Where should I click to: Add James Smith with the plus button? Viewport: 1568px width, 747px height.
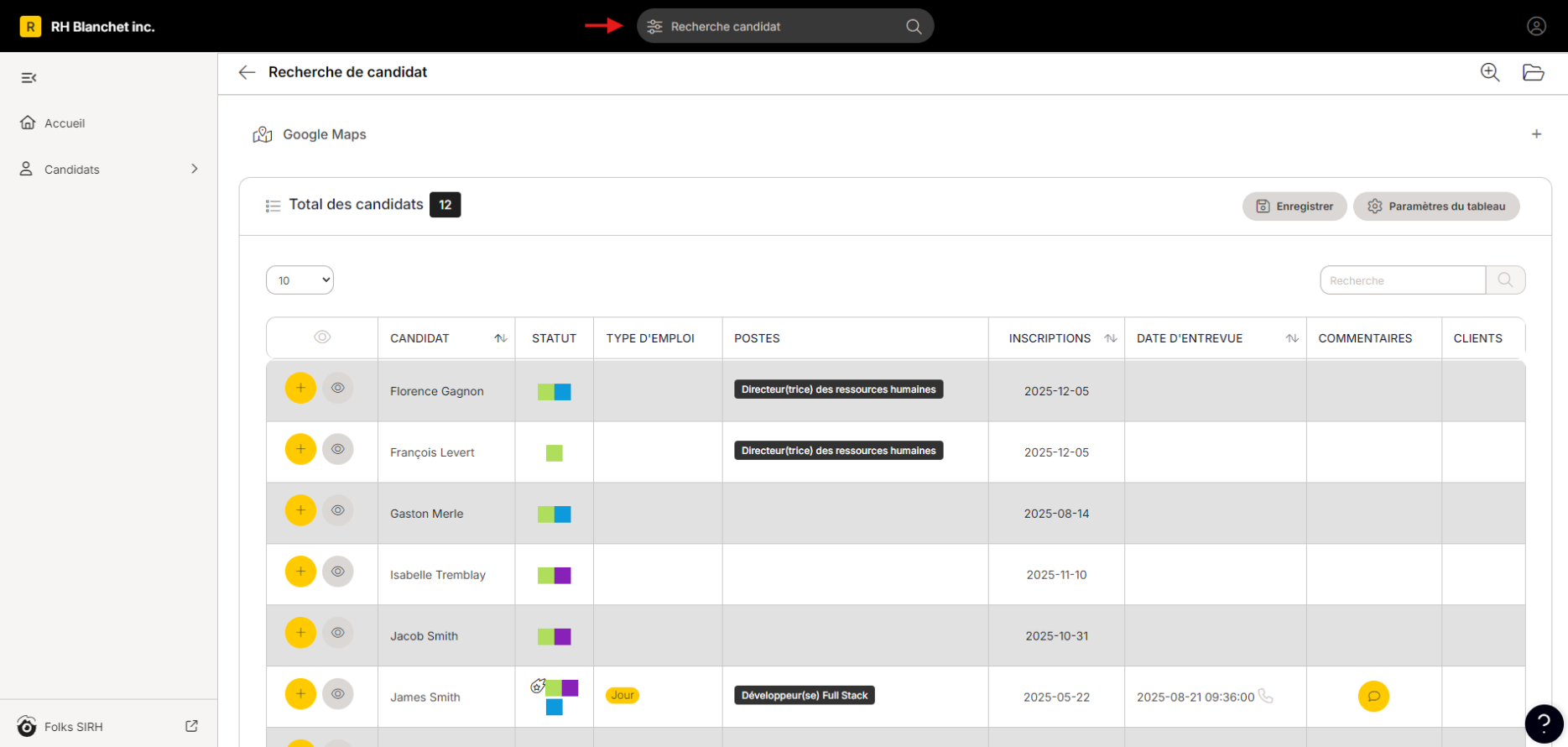pos(300,694)
